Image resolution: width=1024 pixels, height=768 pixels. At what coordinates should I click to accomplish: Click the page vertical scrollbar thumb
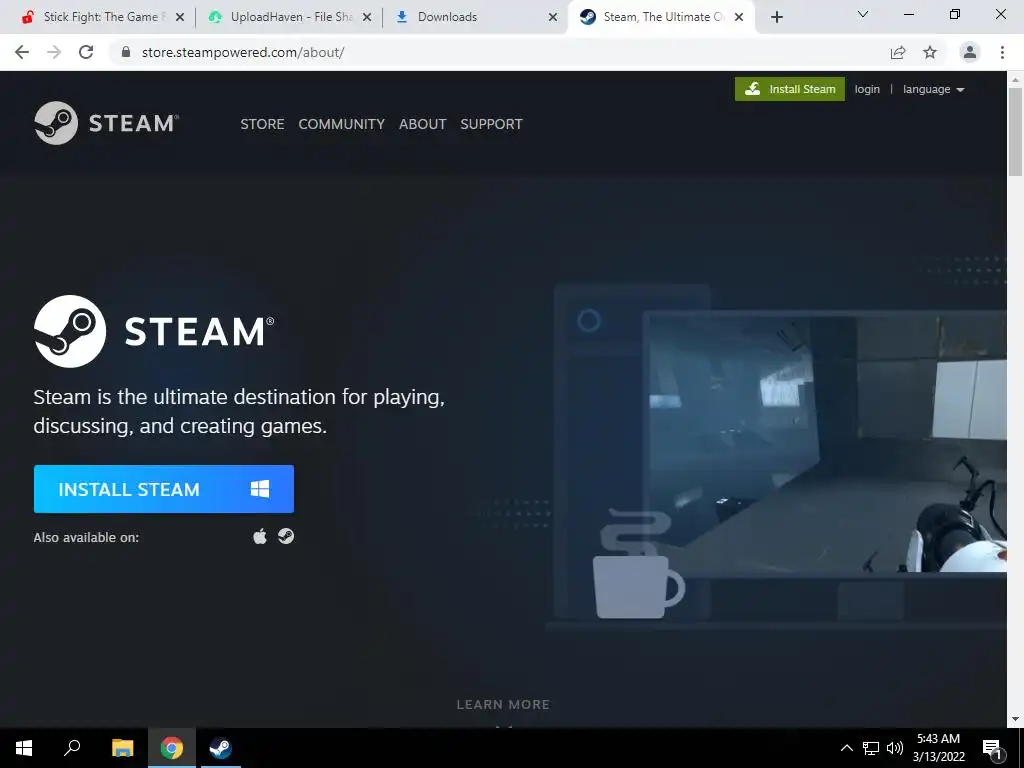[1015, 131]
